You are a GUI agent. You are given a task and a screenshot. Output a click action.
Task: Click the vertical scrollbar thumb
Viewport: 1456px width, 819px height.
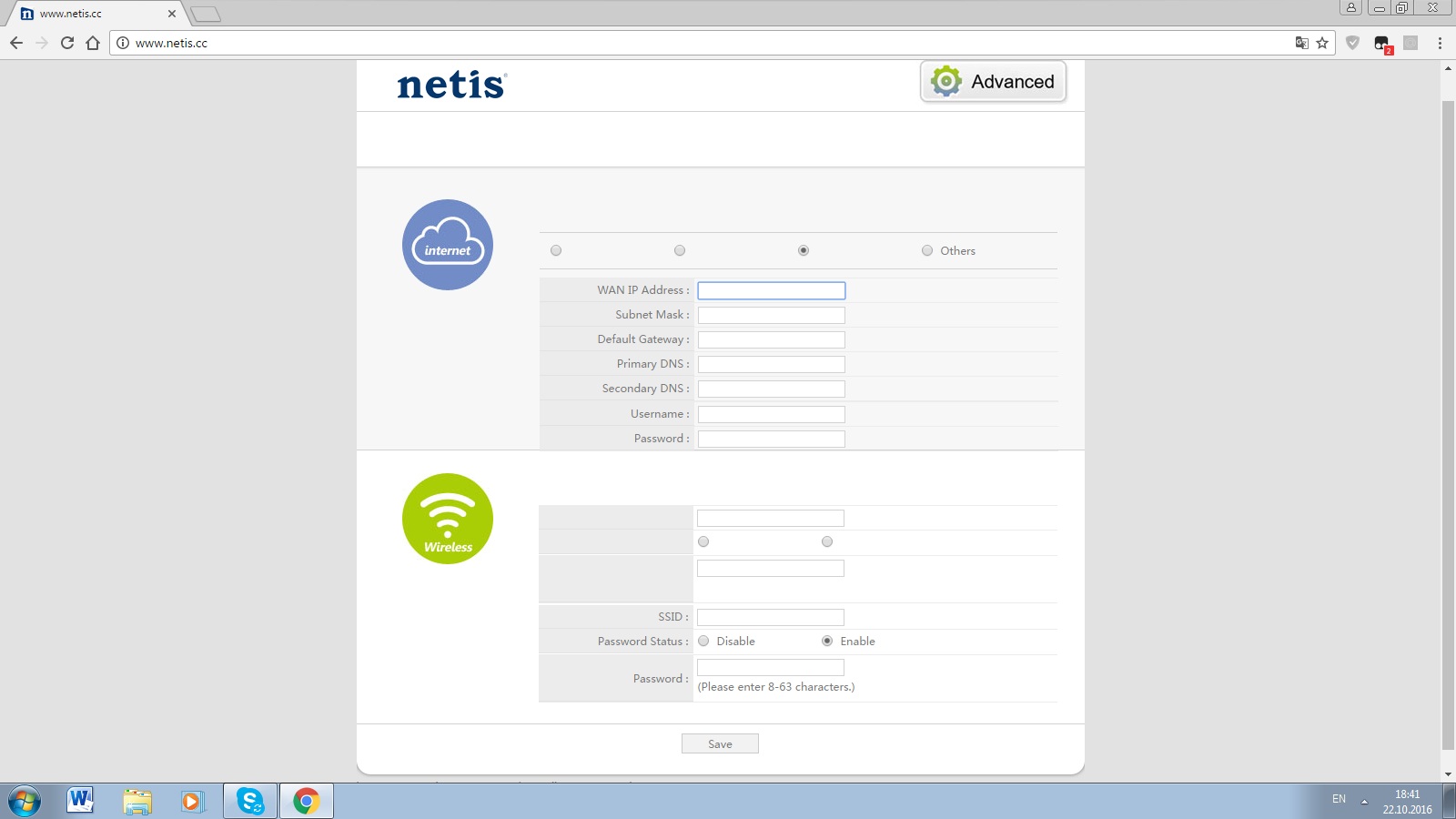(x=1448, y=425)
